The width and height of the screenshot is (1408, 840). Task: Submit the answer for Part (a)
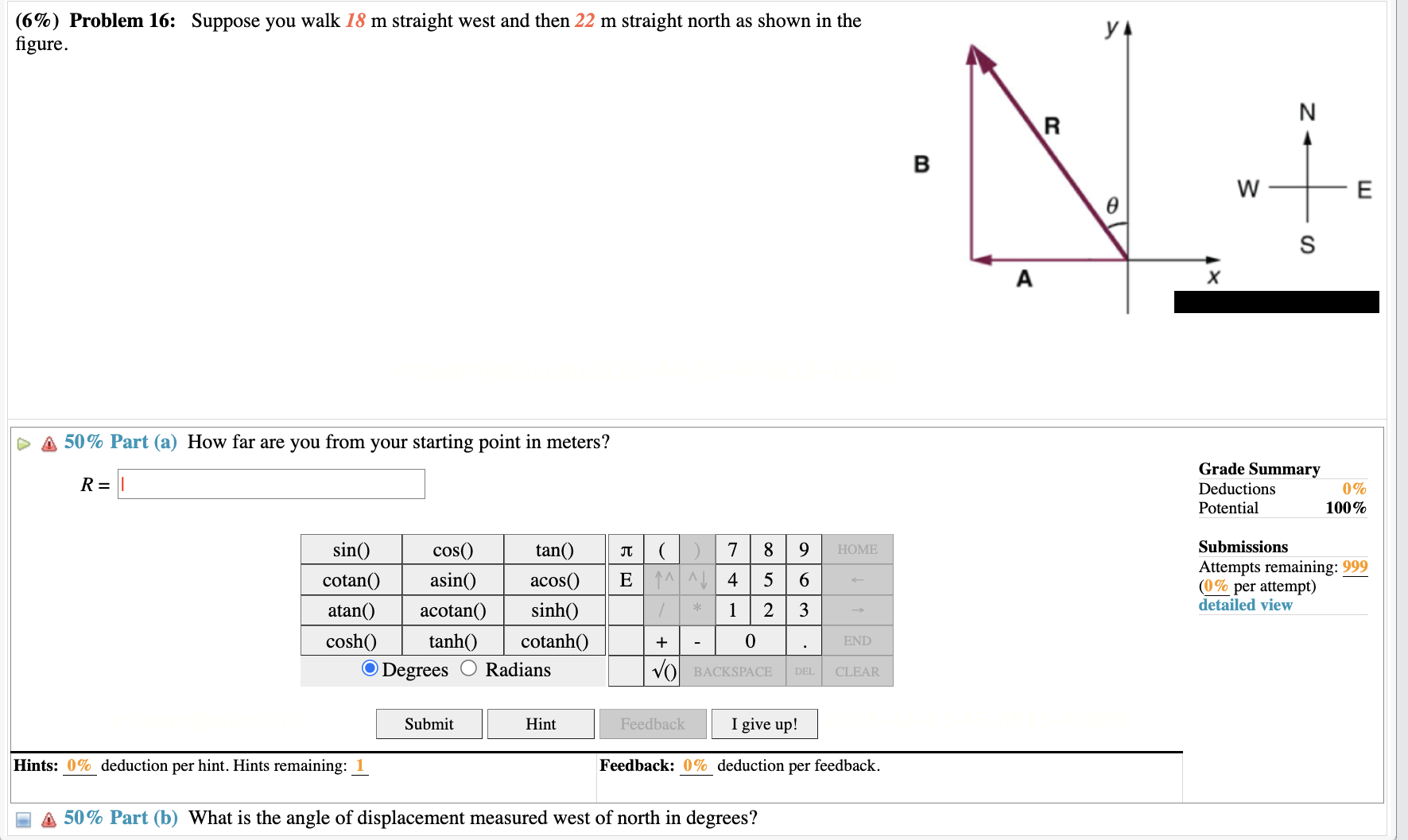click(x=429, y=723)
